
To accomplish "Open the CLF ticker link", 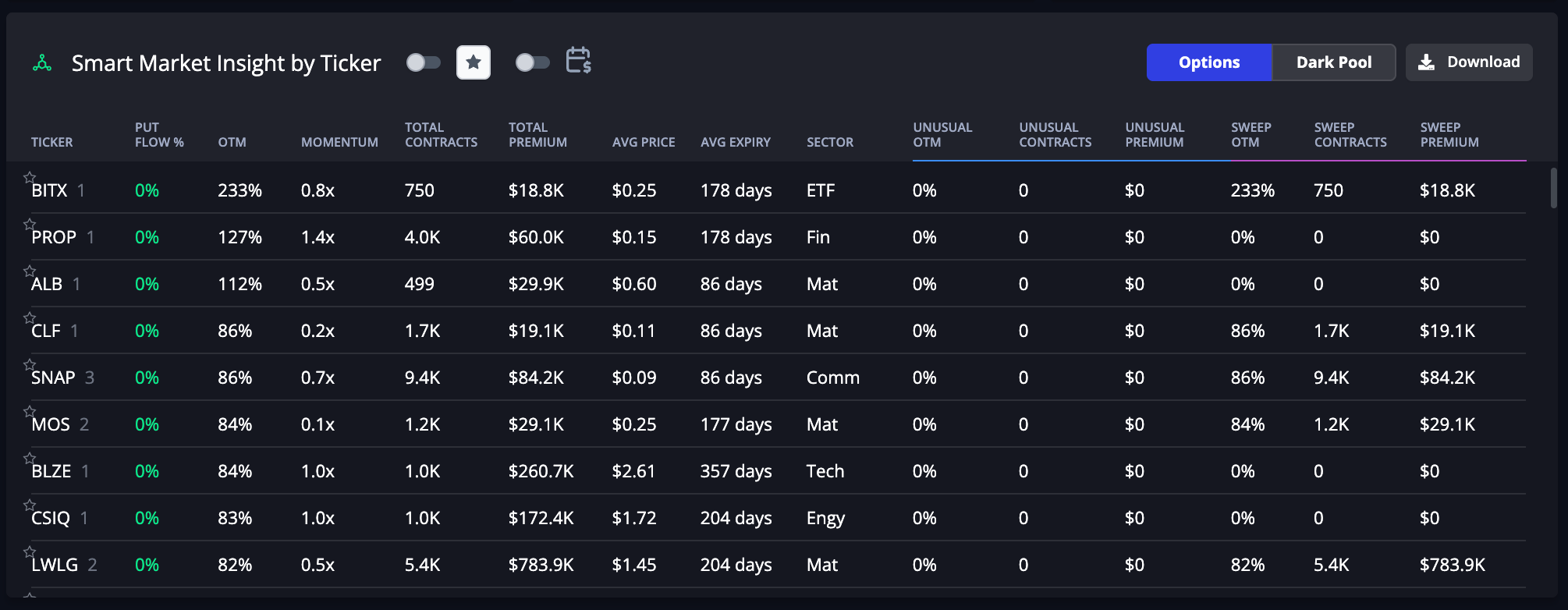I will click(46, 331).
